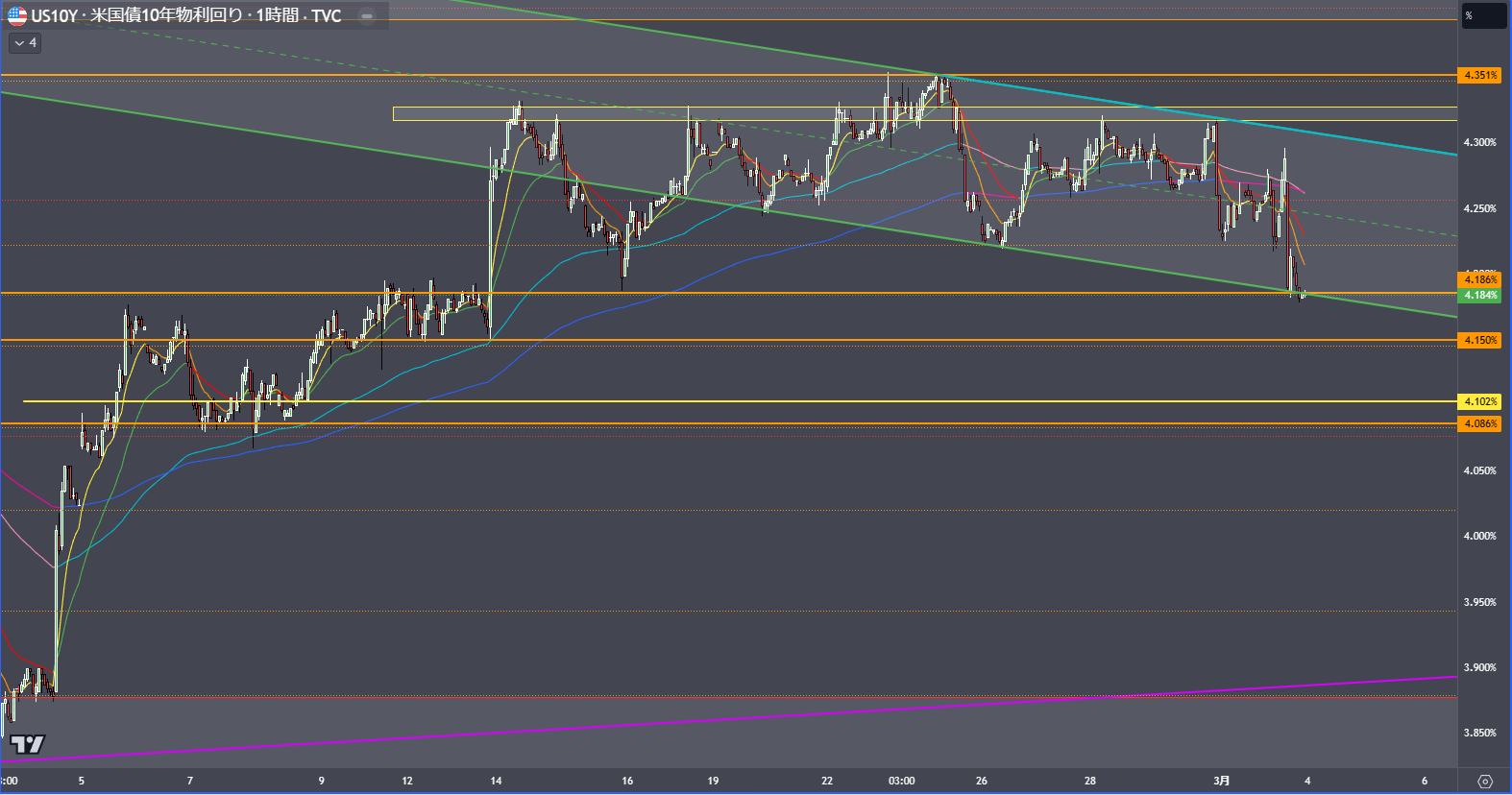Click date 22 on the time axis
This screenshot has height=795, width=1512.
tap(827, 781)
